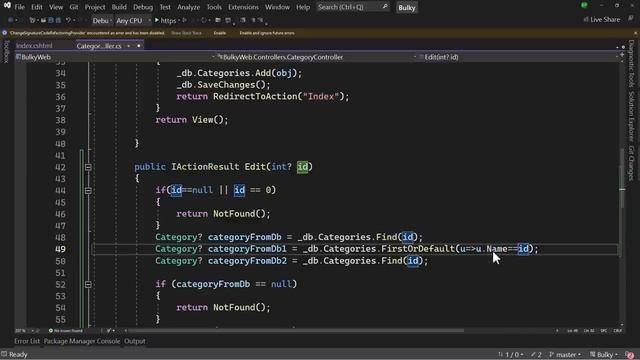Click the Bulky solution name label

(x=407, y=8)
